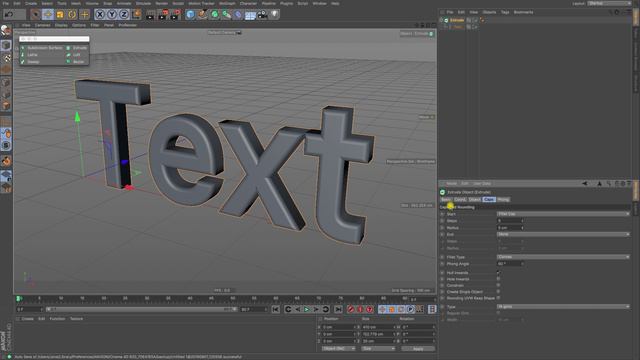640x360 pixels.
Task: Click Render to Picture Viewer icon
Action: coord(163,15)
